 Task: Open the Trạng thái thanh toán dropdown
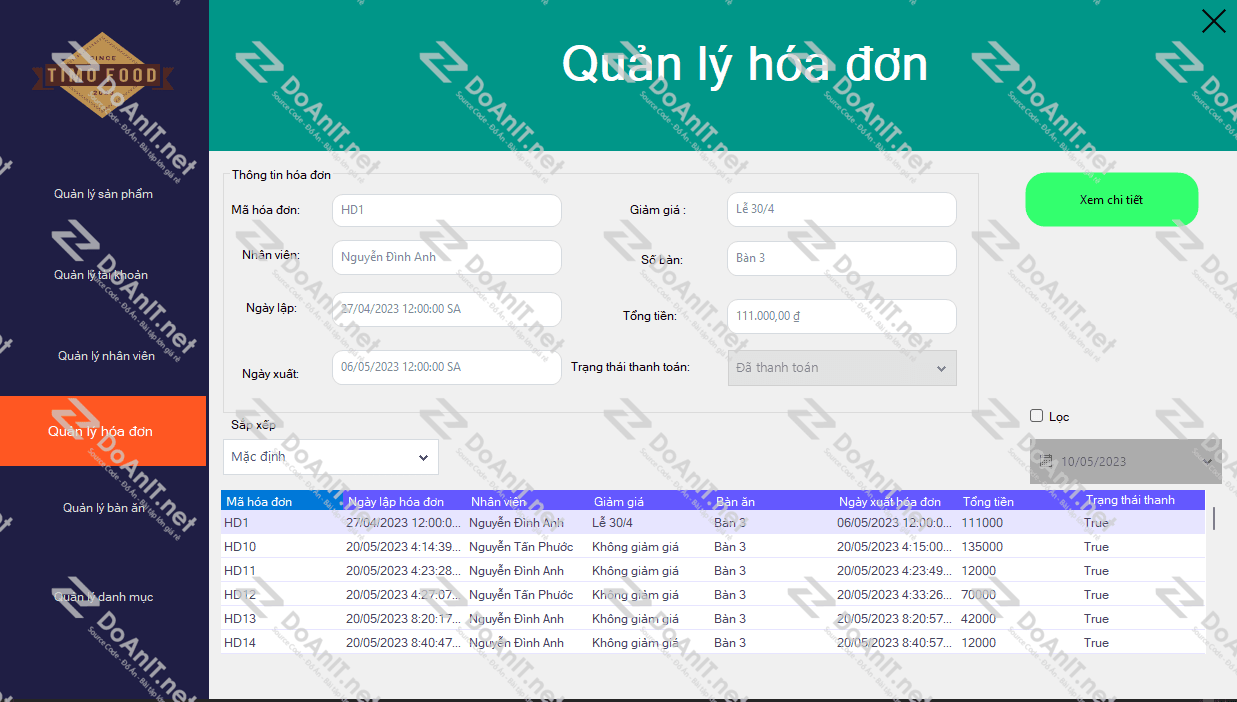pyautogui.click(x=841, y=368)
